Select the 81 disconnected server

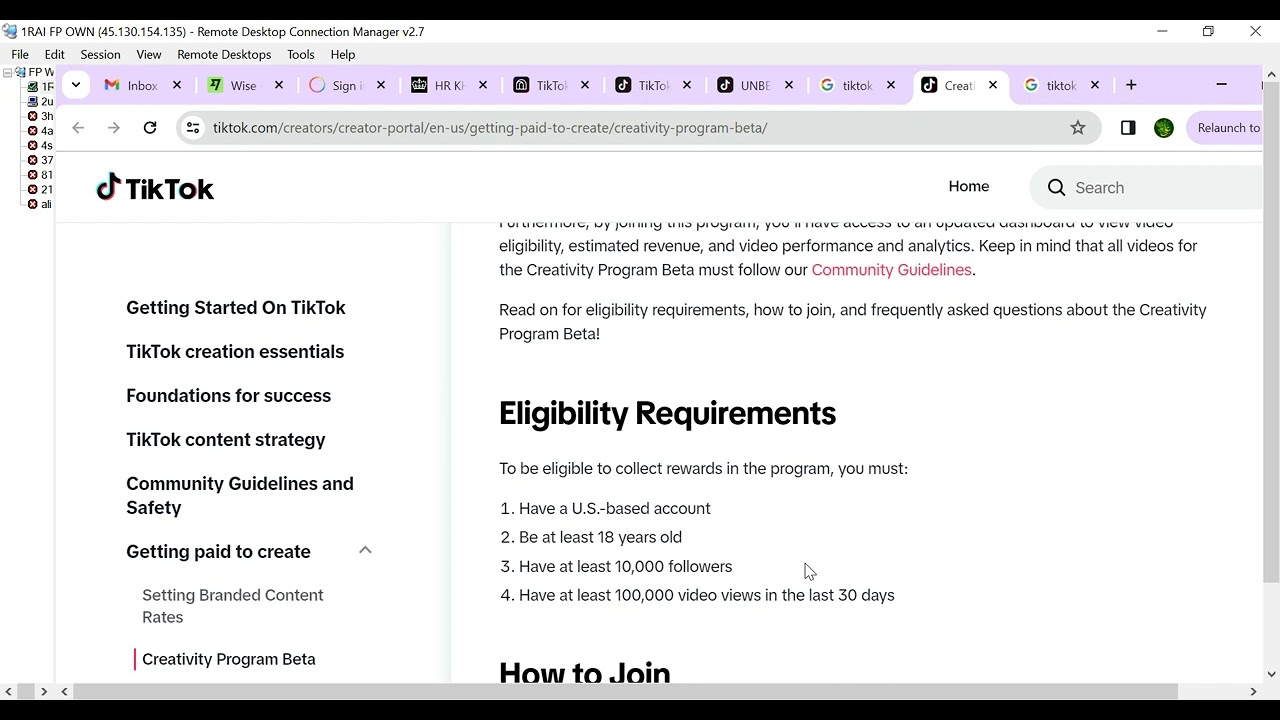coord(41,175)
